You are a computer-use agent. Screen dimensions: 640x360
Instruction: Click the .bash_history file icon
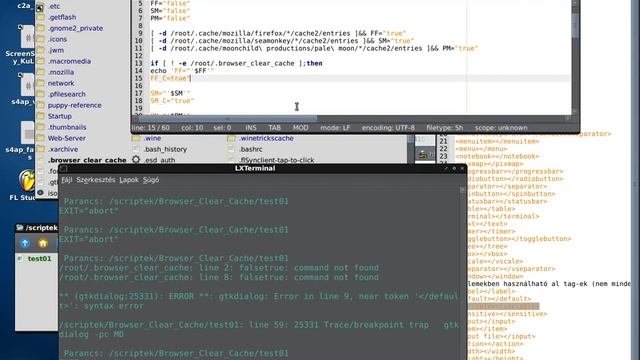(x=136, y=149)
